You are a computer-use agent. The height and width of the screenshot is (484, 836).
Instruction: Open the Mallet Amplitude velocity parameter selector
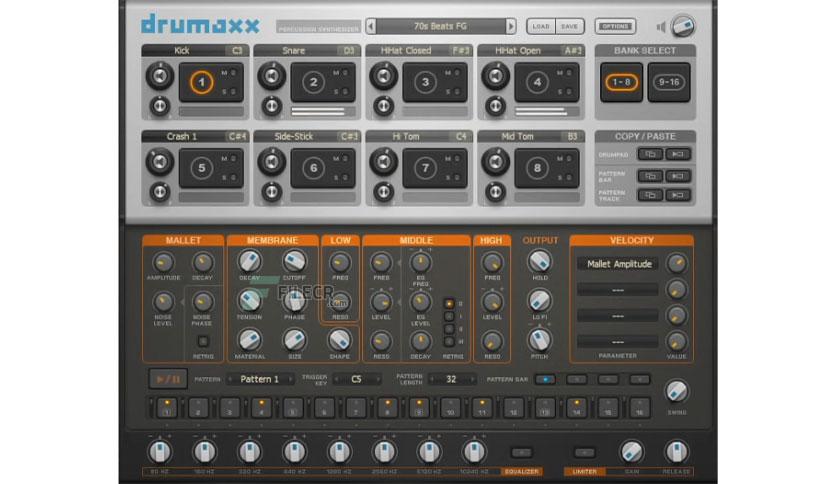point(618,264)
